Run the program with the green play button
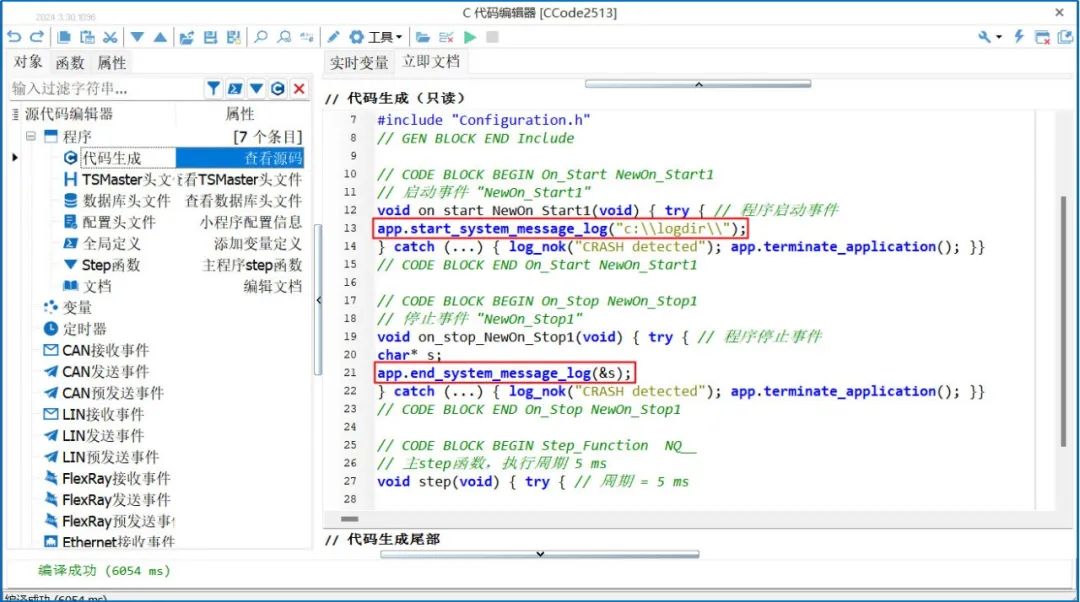Viewport: 1080px width, 602px height. pos(470,37)
